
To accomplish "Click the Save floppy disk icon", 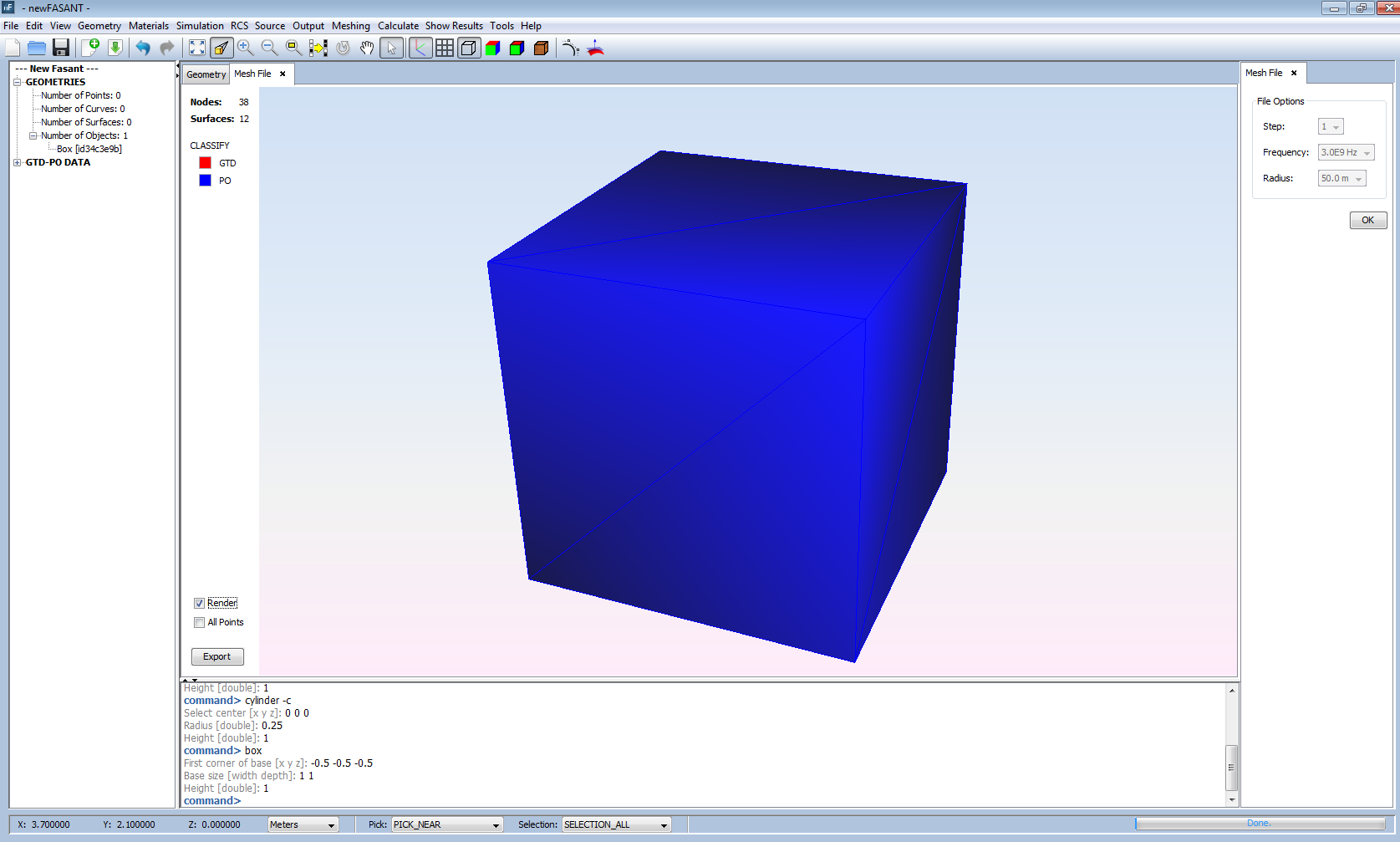I will 61,48.
